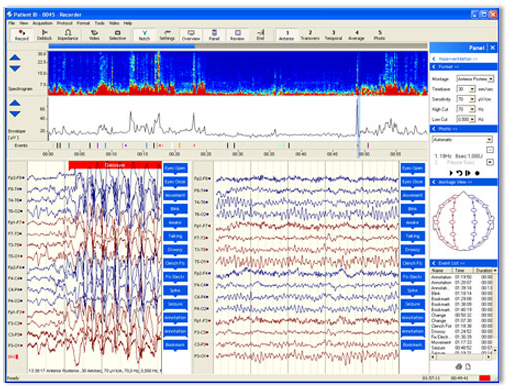Select montage 1 Anterior in toolbar
510x390 pixels.
click(x=287, y=35)
